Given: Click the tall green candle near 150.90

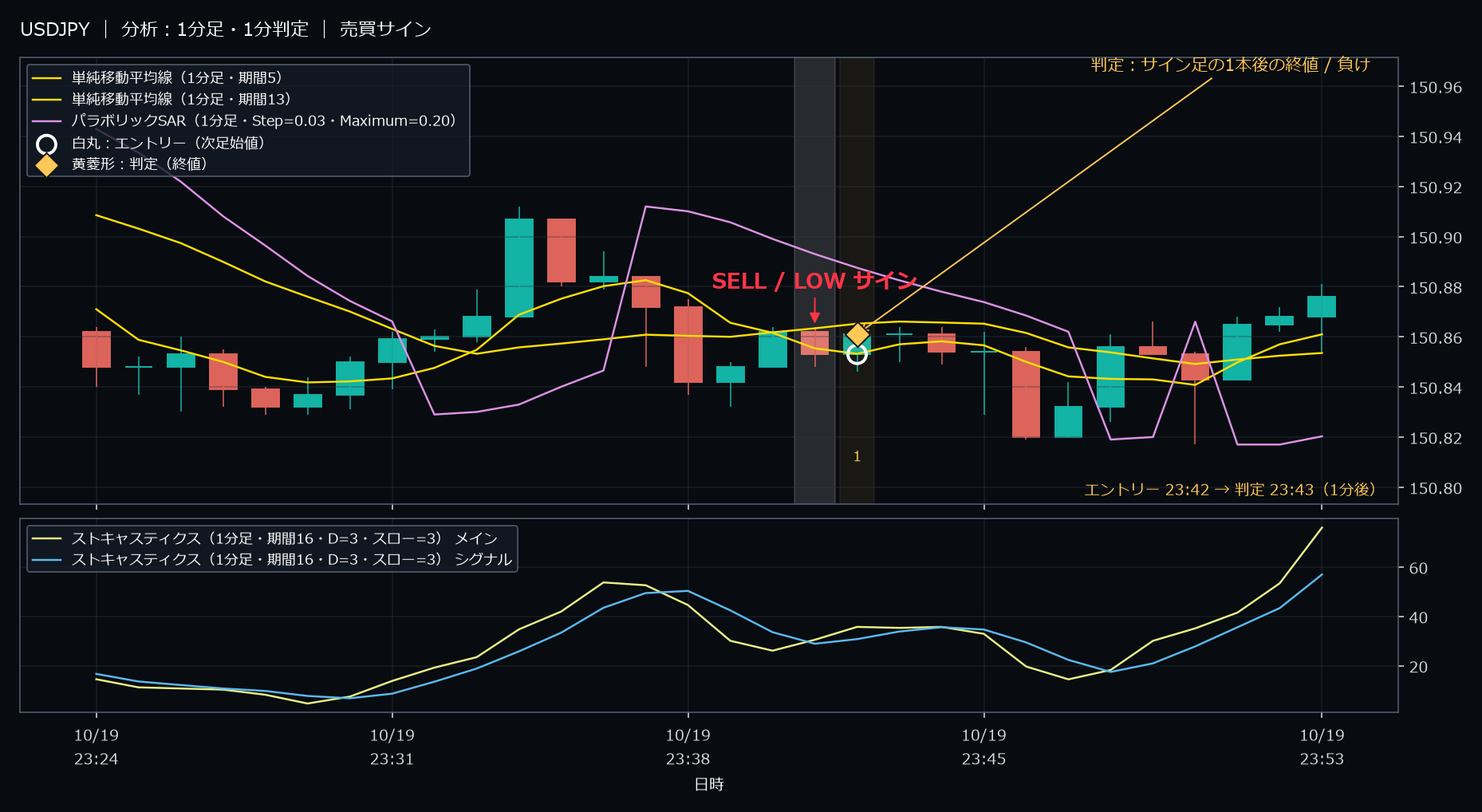Looking at the screenshot, I should click(519, 267).
